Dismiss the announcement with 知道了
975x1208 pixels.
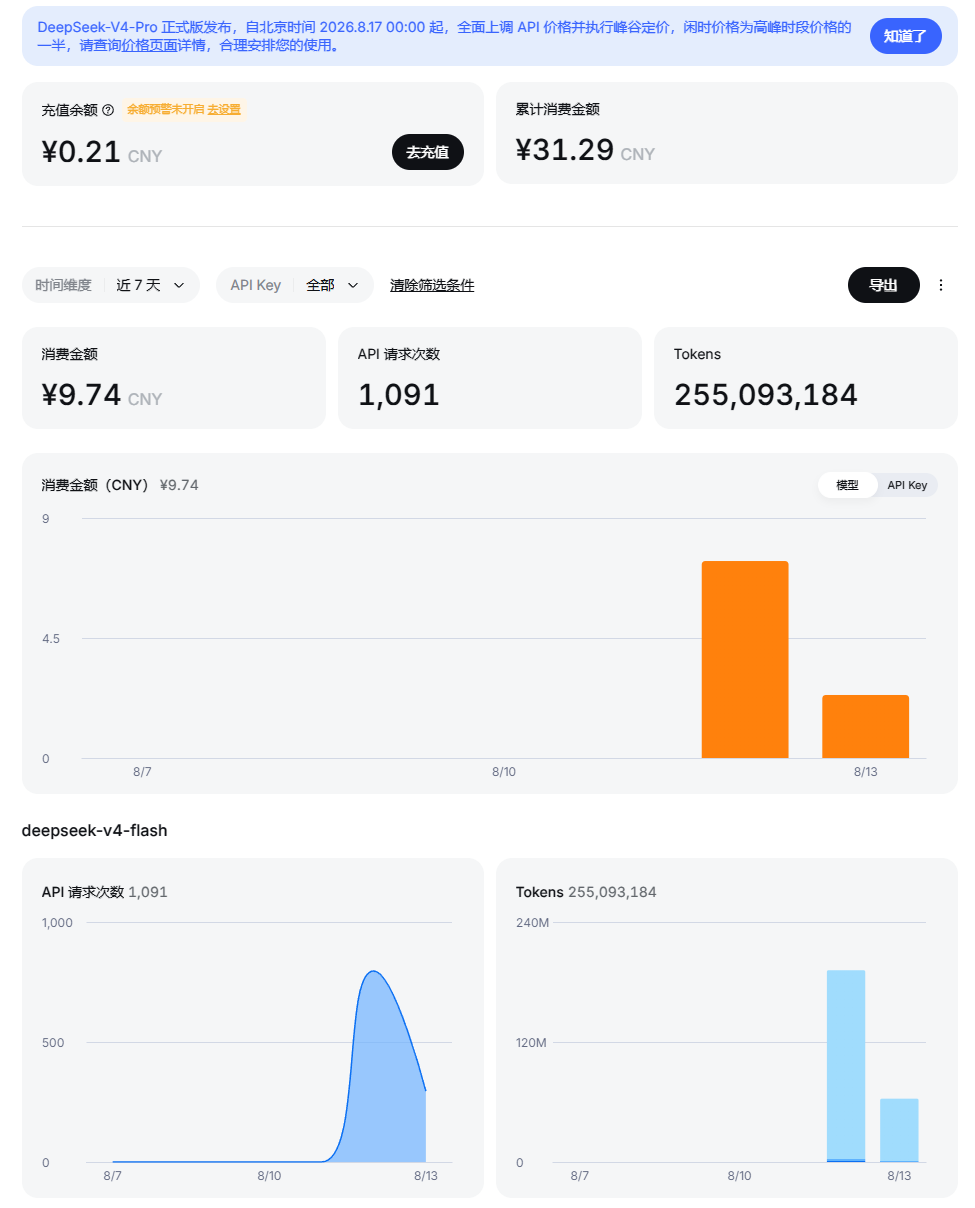tap(905, 36)
